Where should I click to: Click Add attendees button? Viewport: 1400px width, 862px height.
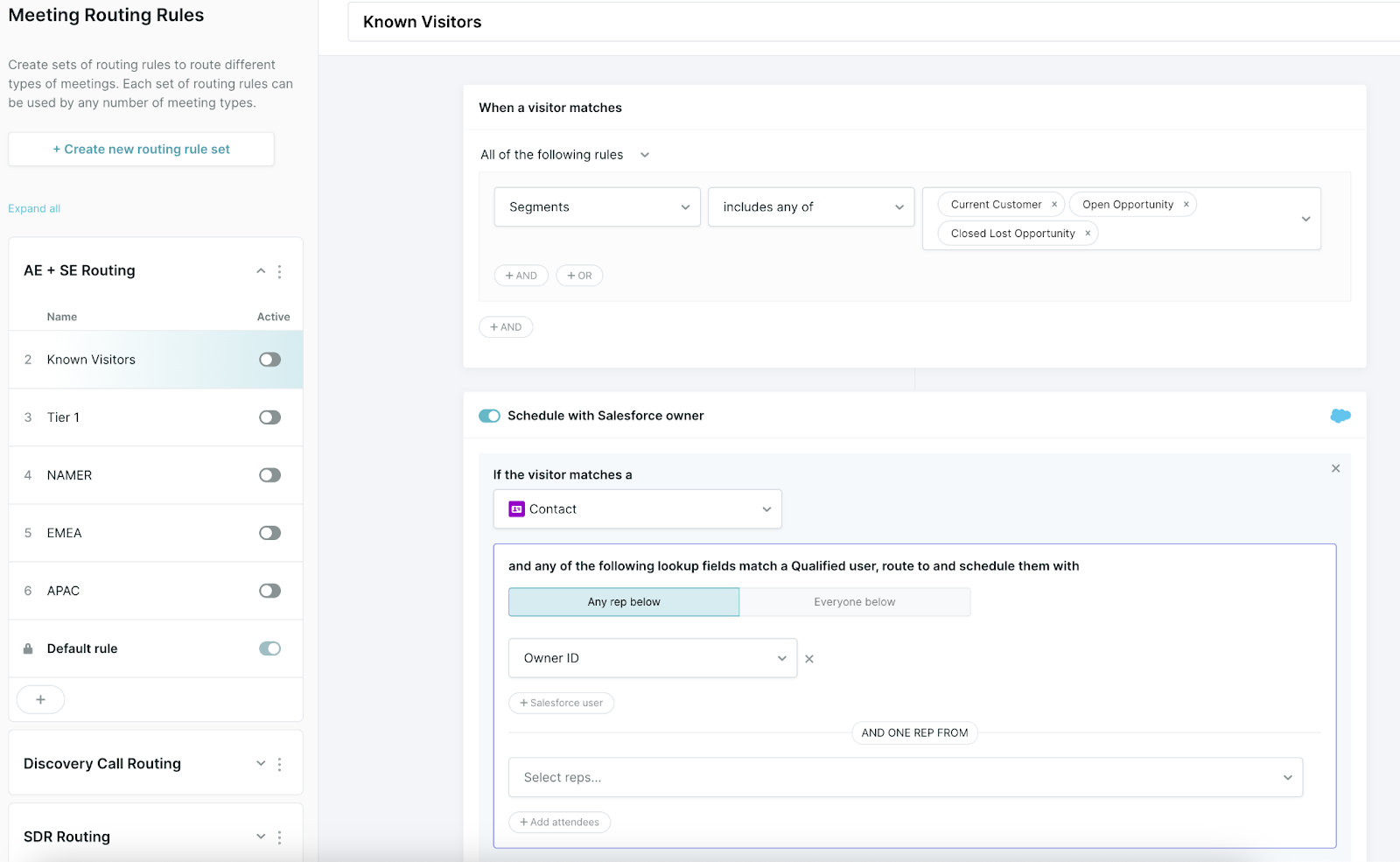[x=559, y=823]
